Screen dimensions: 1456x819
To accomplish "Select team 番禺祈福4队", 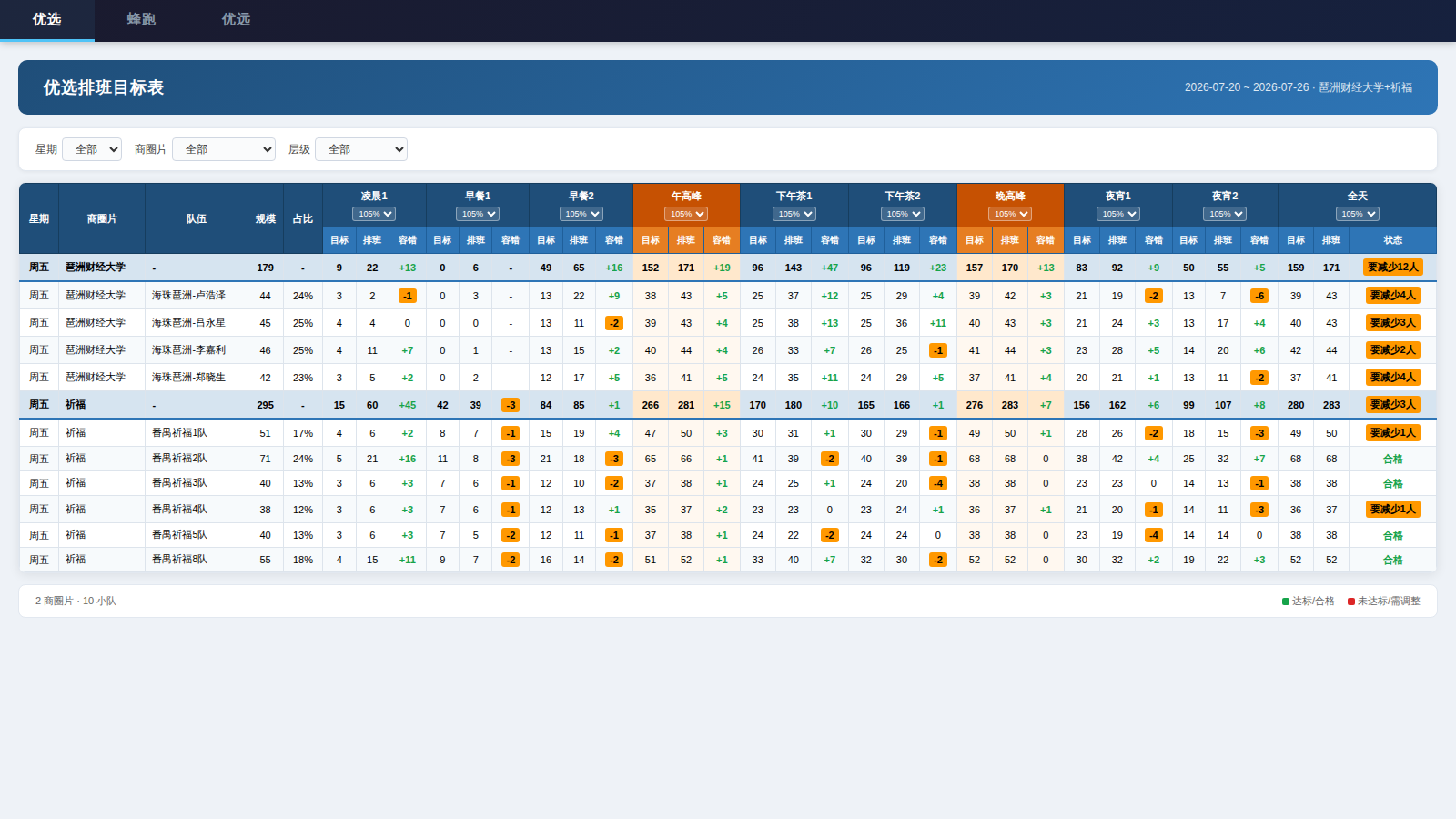I will 179,510.
